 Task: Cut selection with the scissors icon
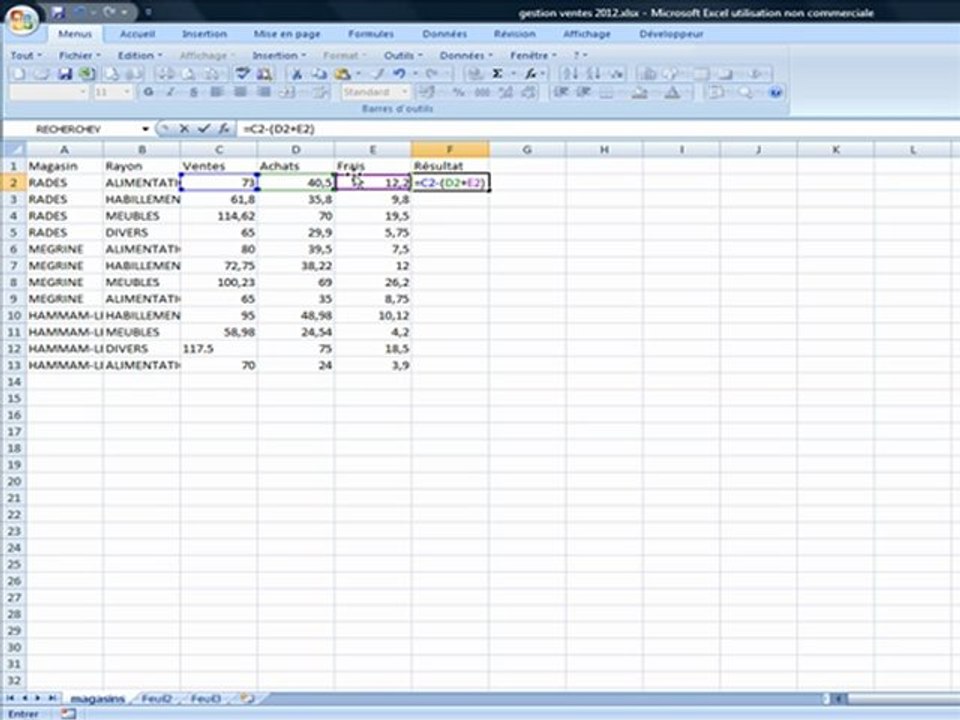coord(297,74)
